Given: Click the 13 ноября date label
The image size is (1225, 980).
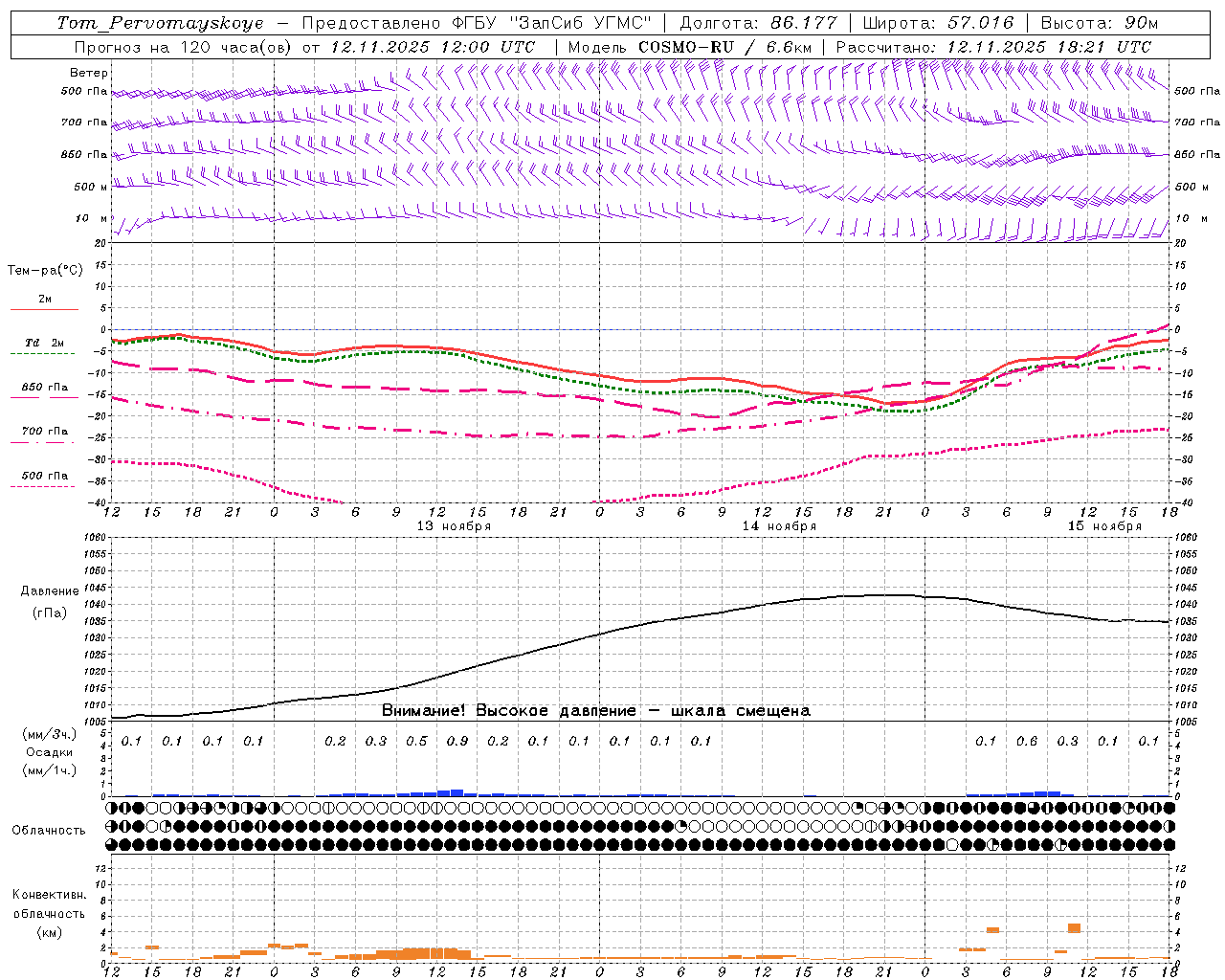Looking at the screenshot, I should pyautogui.click(x=455, y=526).
